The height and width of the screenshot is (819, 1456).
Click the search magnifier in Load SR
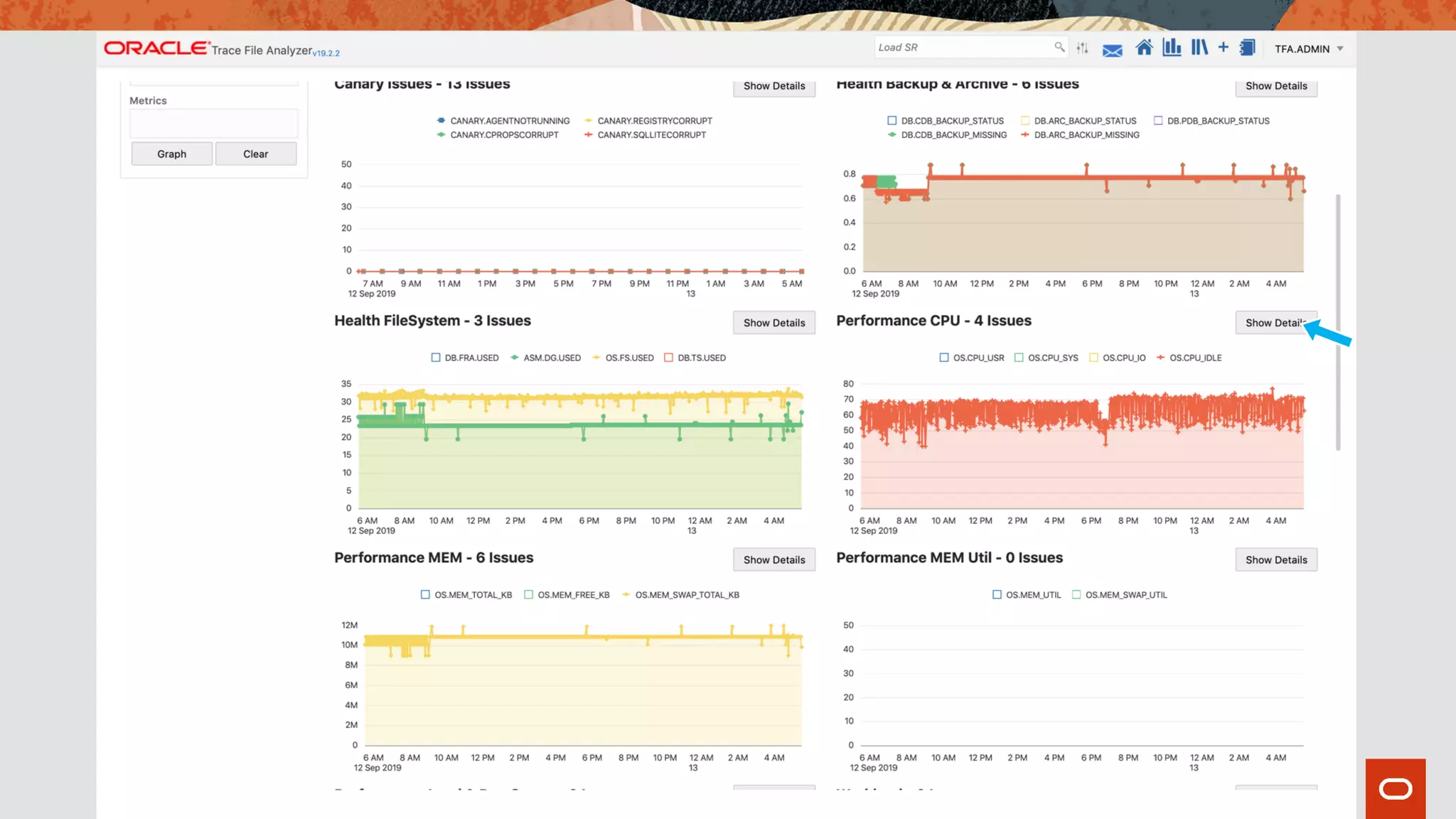(x=1059, y=47)
